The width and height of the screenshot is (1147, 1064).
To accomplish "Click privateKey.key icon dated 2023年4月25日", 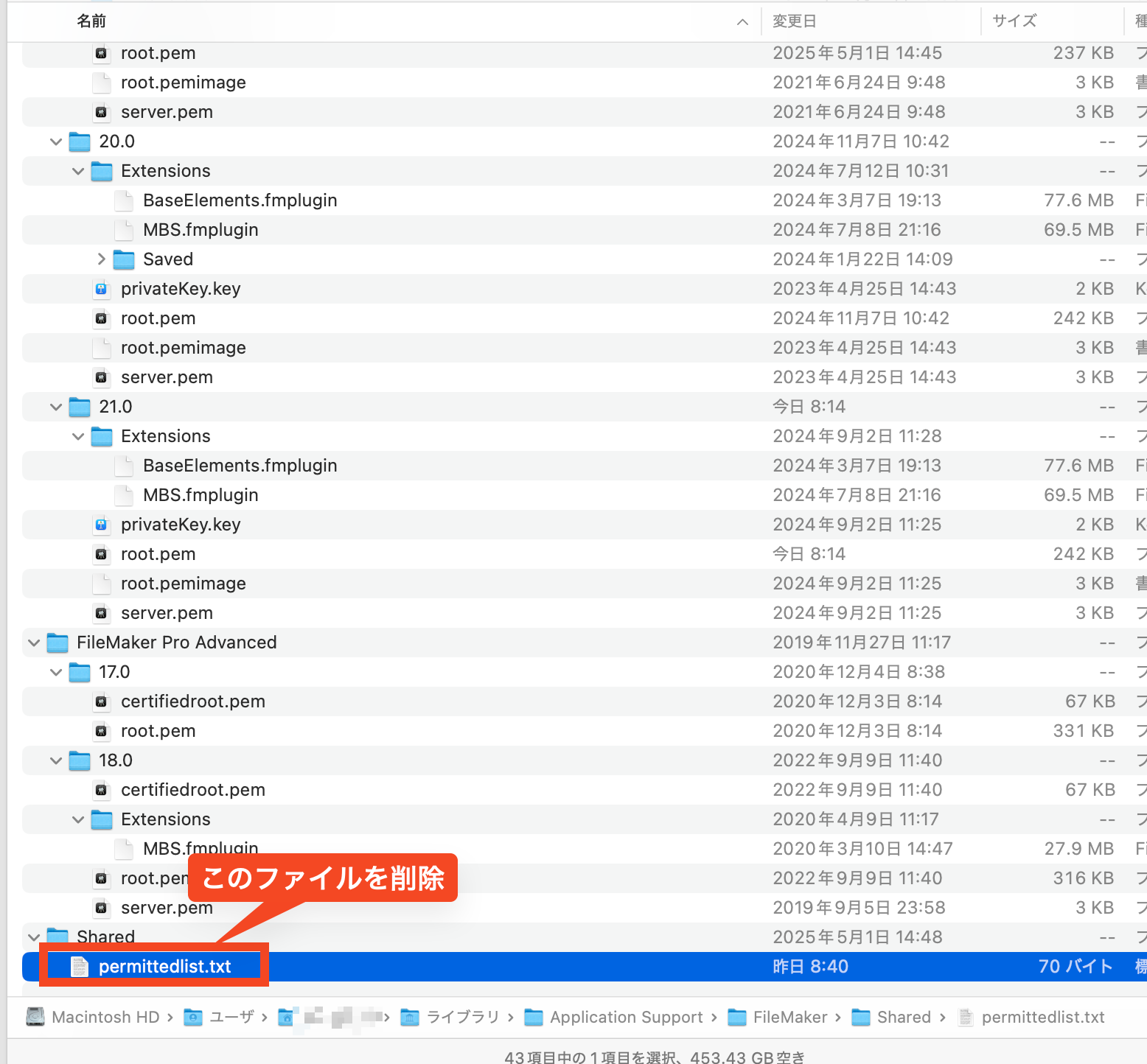I will tap(102, 289).
